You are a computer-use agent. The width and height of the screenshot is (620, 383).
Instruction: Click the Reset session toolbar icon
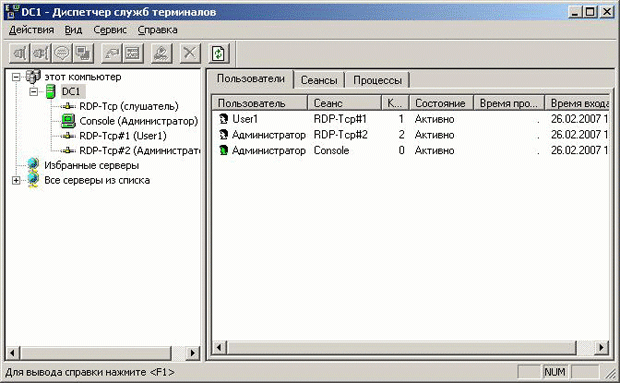click(x=111, y=53)
